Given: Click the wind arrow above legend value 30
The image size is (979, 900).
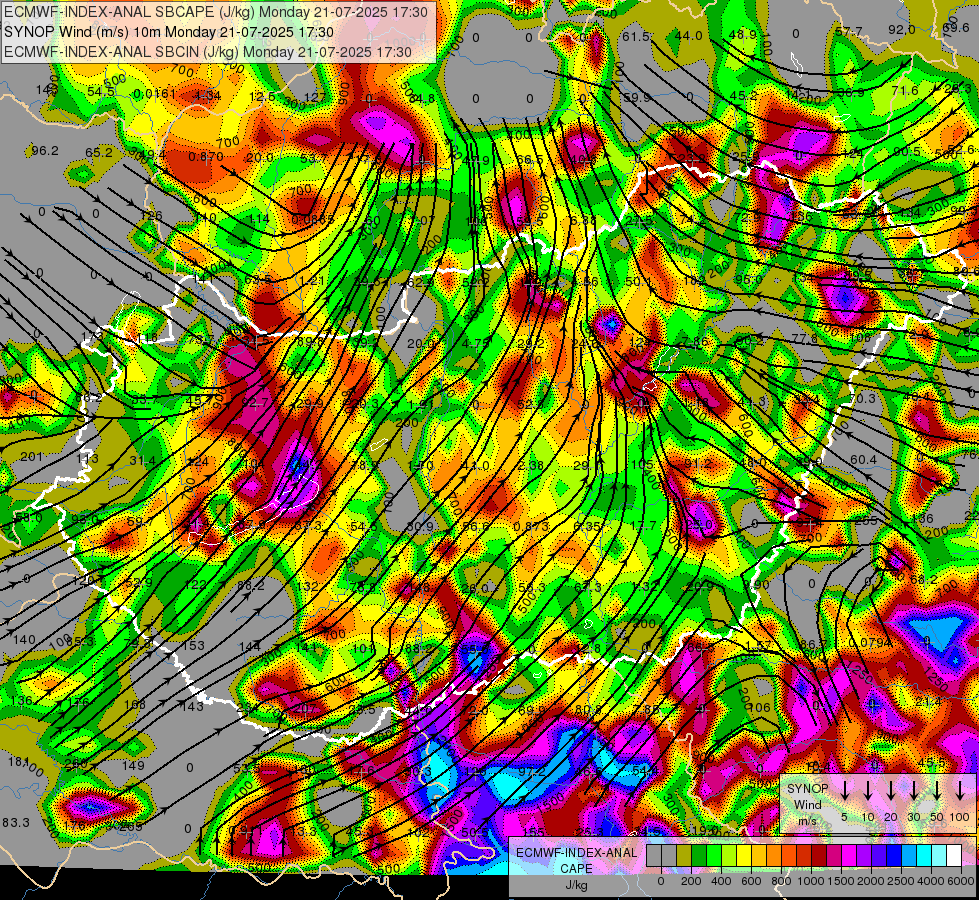Looking at the screenshot, I should pos(913,791).
